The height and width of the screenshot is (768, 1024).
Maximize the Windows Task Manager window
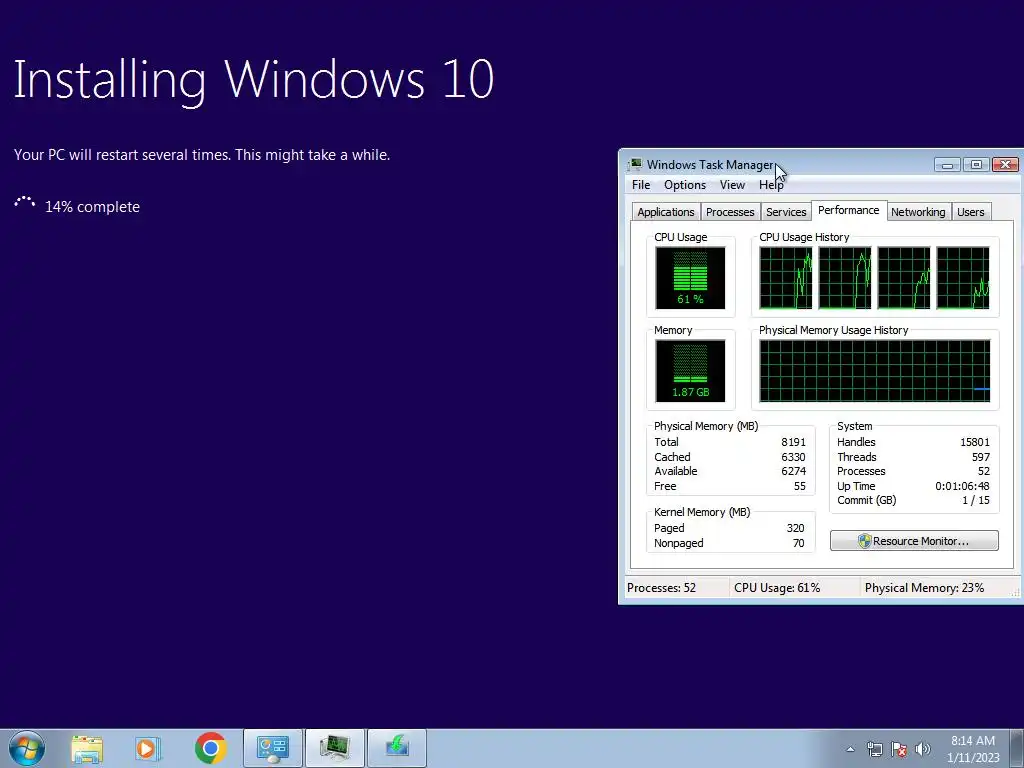point(976,165)
